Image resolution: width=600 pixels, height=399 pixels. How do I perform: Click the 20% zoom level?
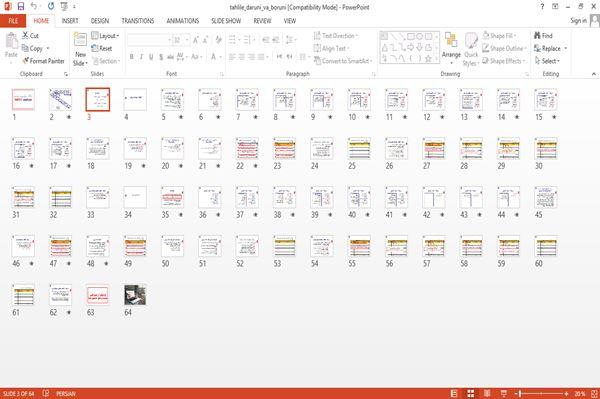point(580,393)
